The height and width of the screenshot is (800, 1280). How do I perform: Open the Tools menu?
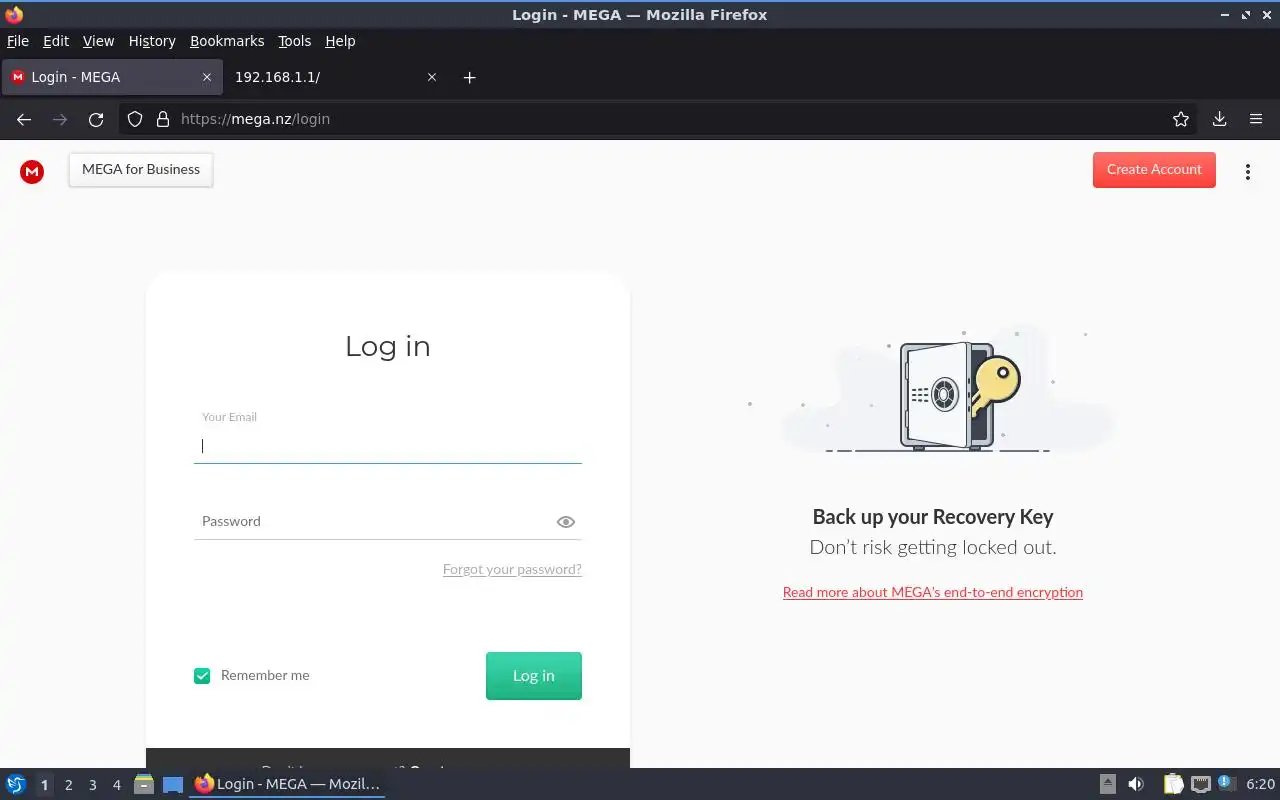294,41
